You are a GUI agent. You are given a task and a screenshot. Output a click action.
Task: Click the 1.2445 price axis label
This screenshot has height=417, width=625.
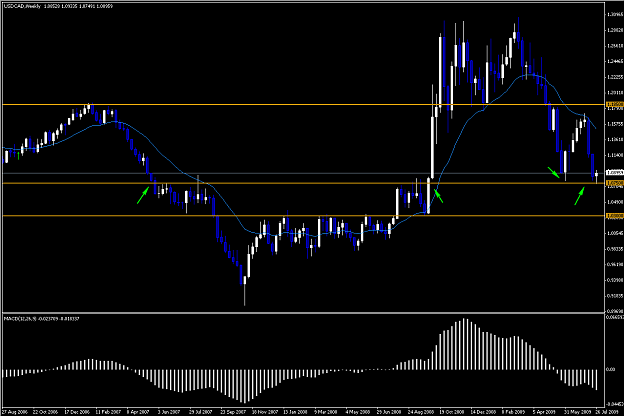click(x=615, y=61)
